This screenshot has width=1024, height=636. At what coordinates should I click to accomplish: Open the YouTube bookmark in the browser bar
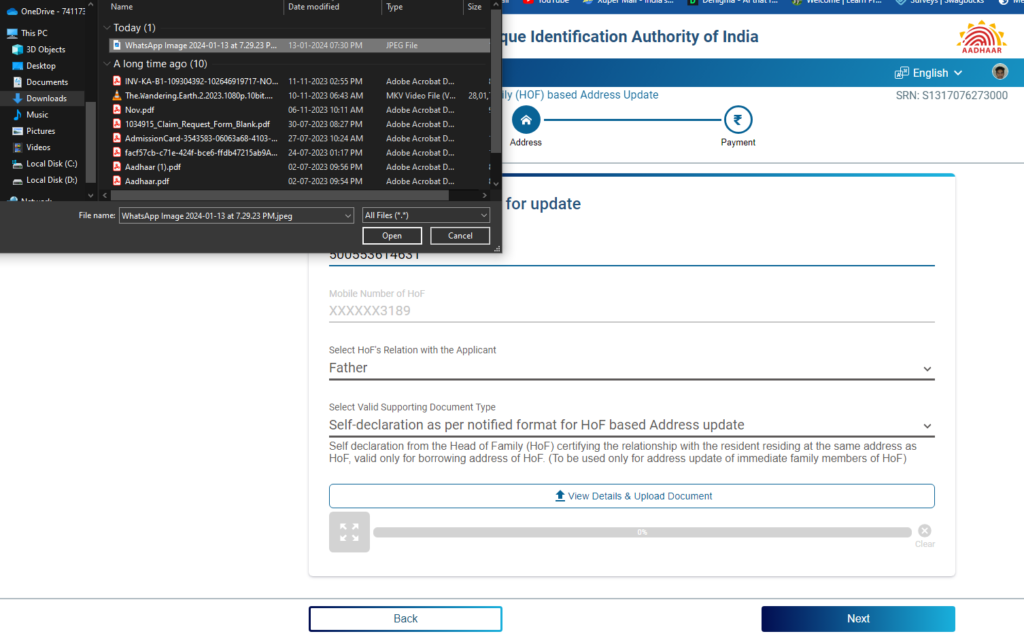click(546, 3)
